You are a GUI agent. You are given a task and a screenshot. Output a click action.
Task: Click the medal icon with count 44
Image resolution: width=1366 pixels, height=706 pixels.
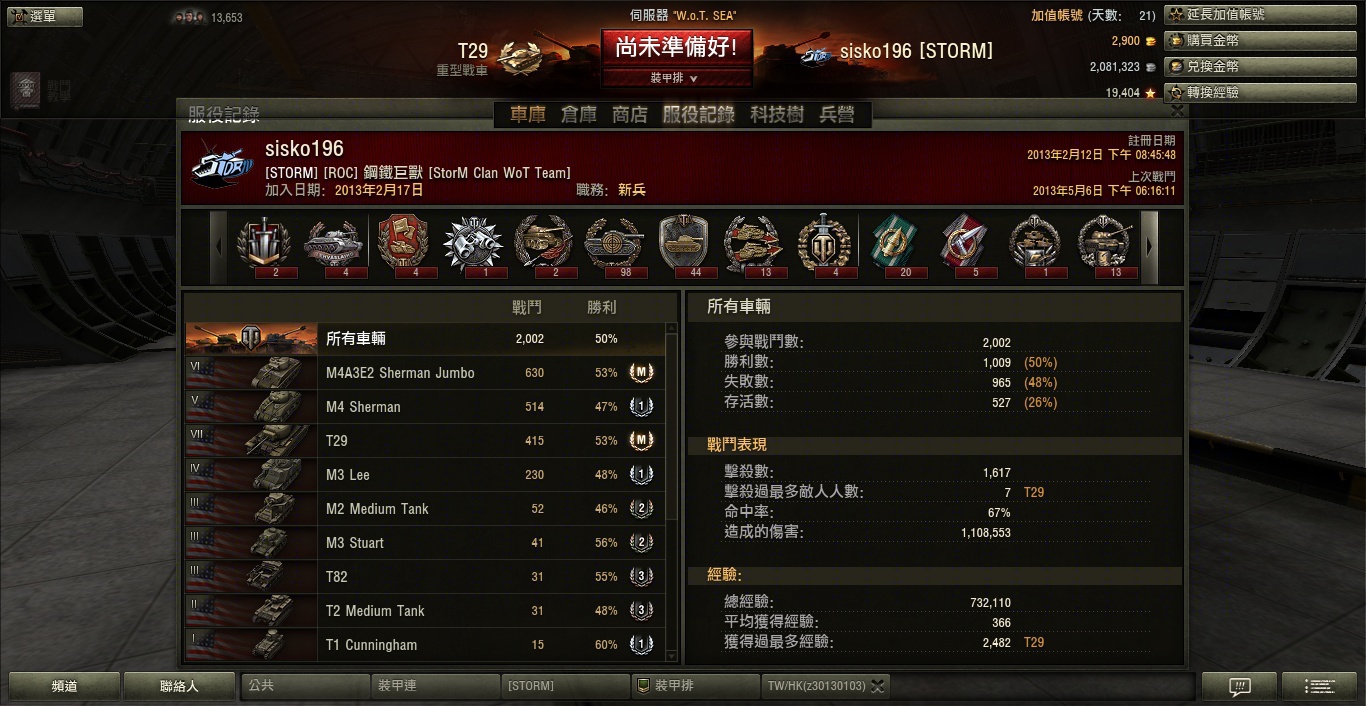[683, 243]
